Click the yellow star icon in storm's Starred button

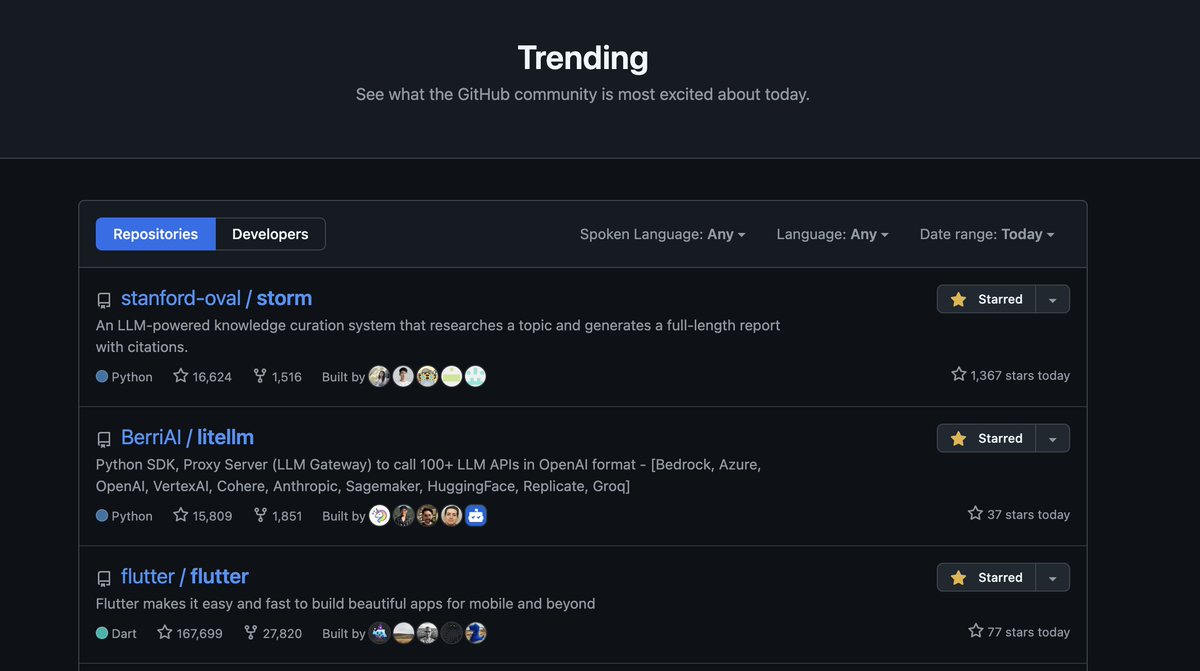958,299
